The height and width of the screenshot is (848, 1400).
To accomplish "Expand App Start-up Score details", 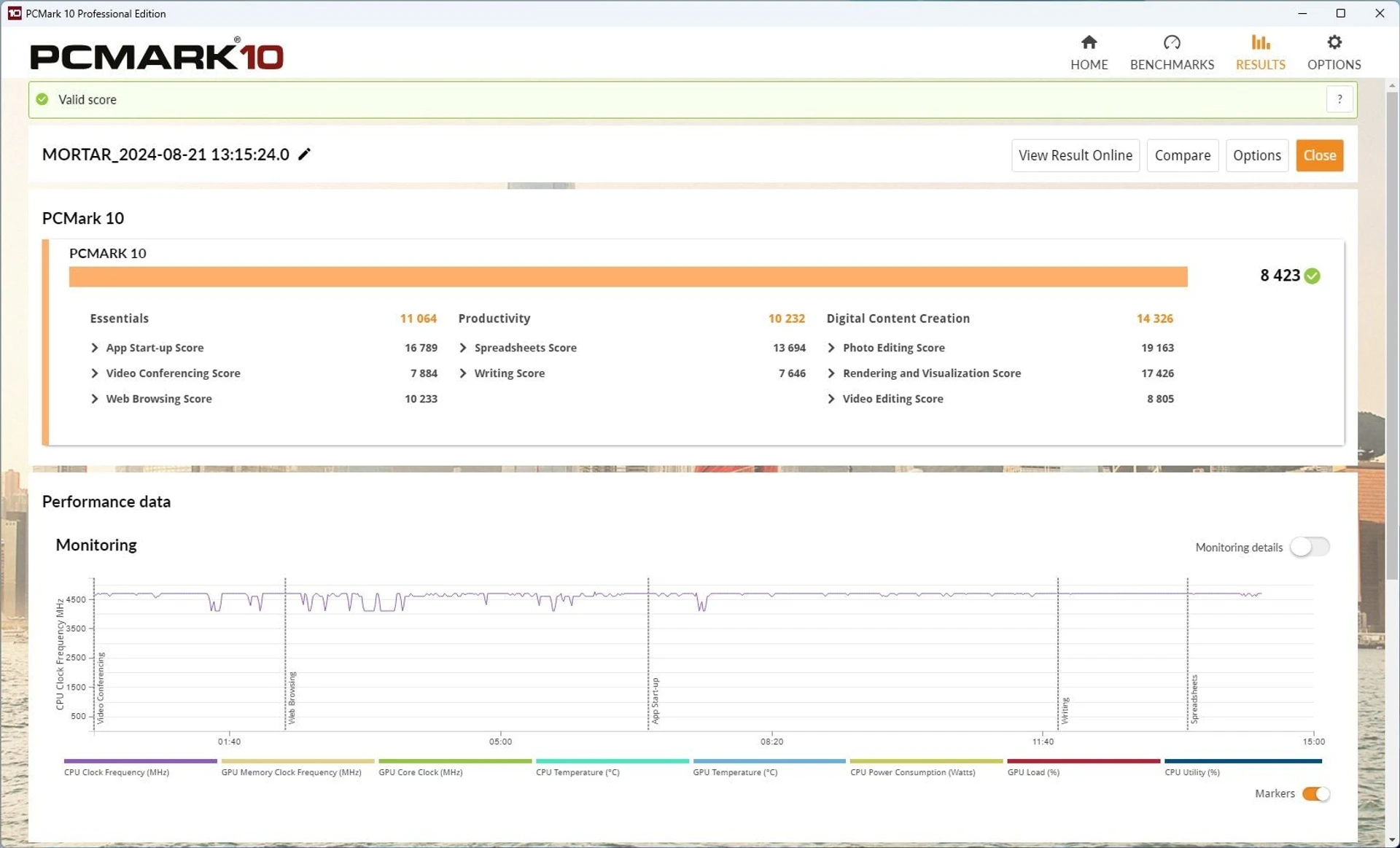I will (94, 348).
